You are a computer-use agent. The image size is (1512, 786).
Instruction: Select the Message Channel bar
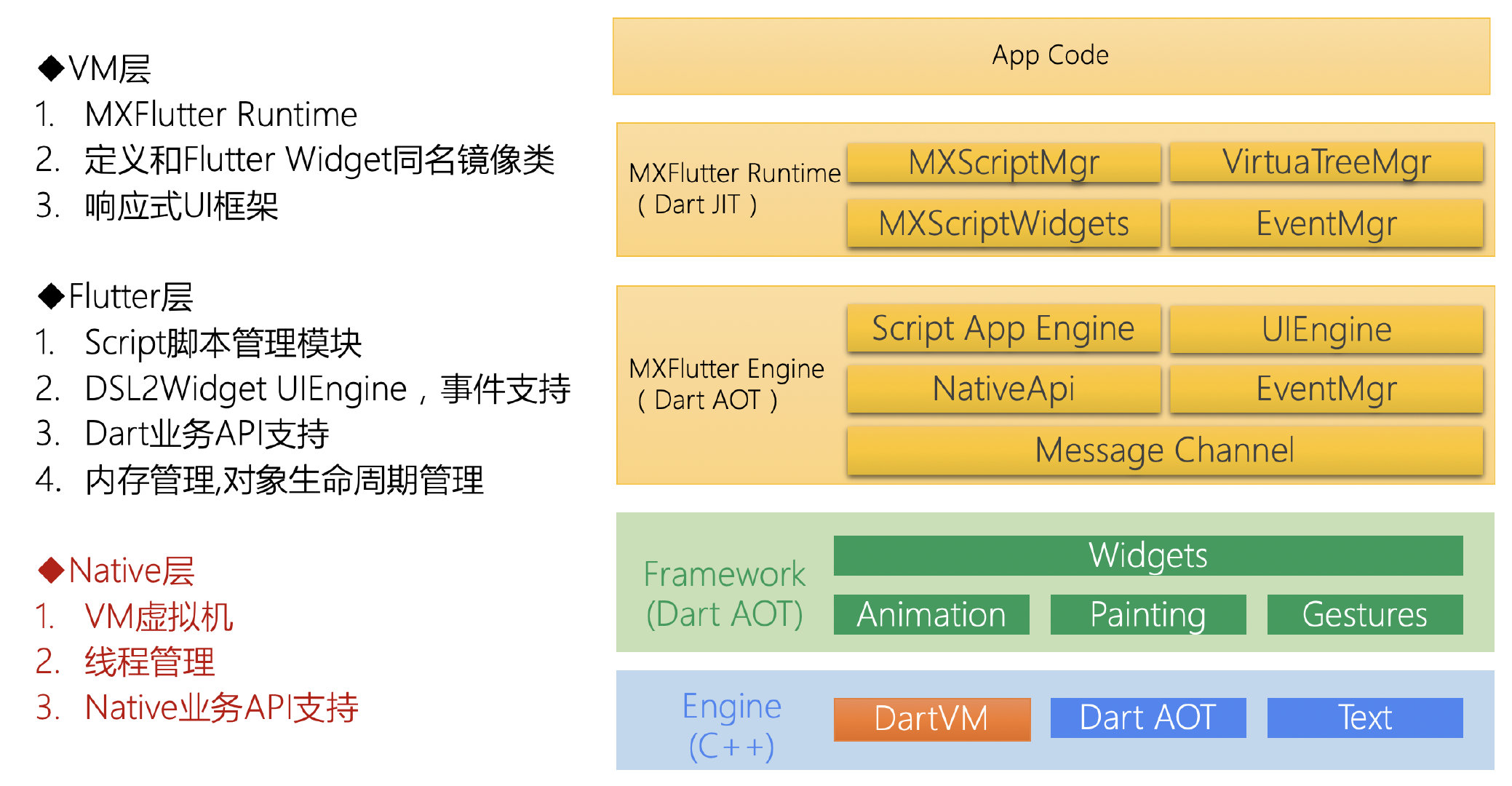[1165, 450]
